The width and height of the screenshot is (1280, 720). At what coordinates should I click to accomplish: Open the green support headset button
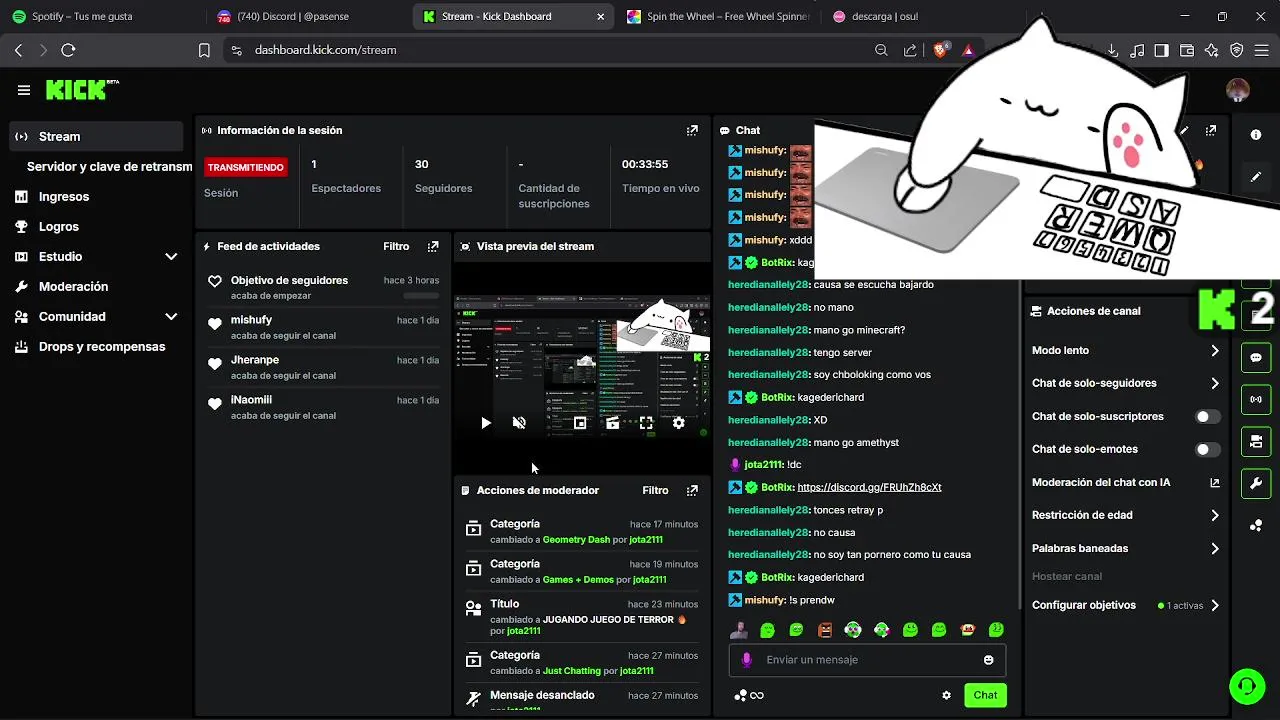click(1247, 687)
